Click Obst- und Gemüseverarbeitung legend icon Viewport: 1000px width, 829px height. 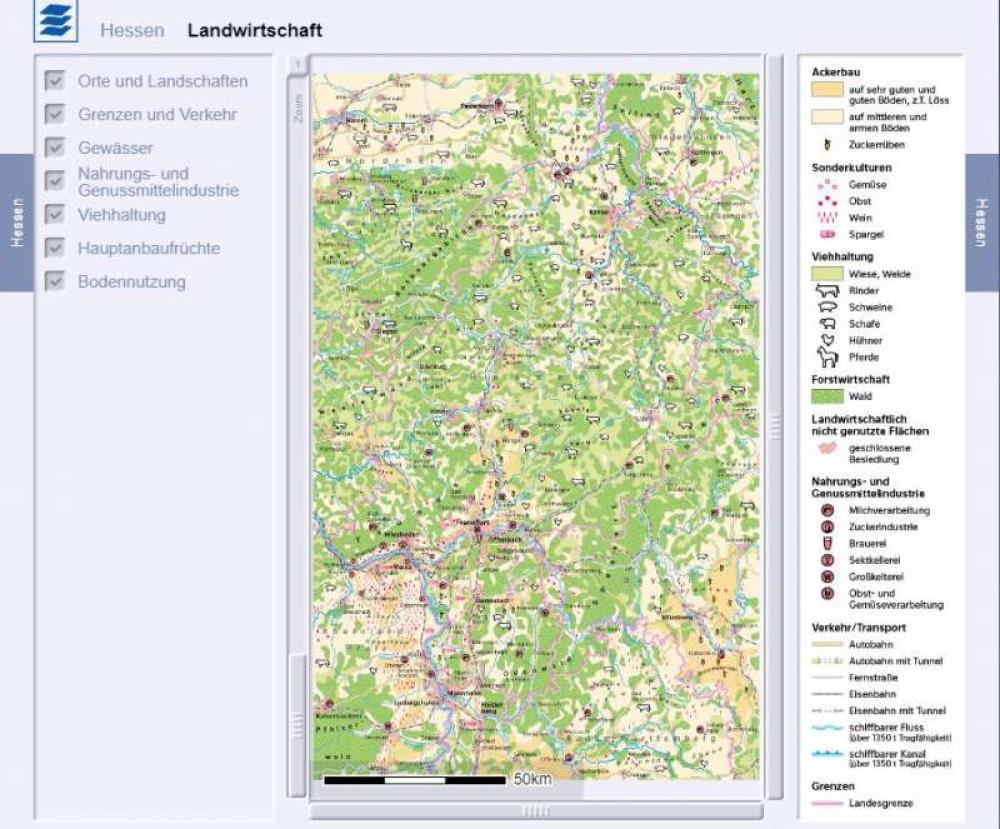click(827, 594)
